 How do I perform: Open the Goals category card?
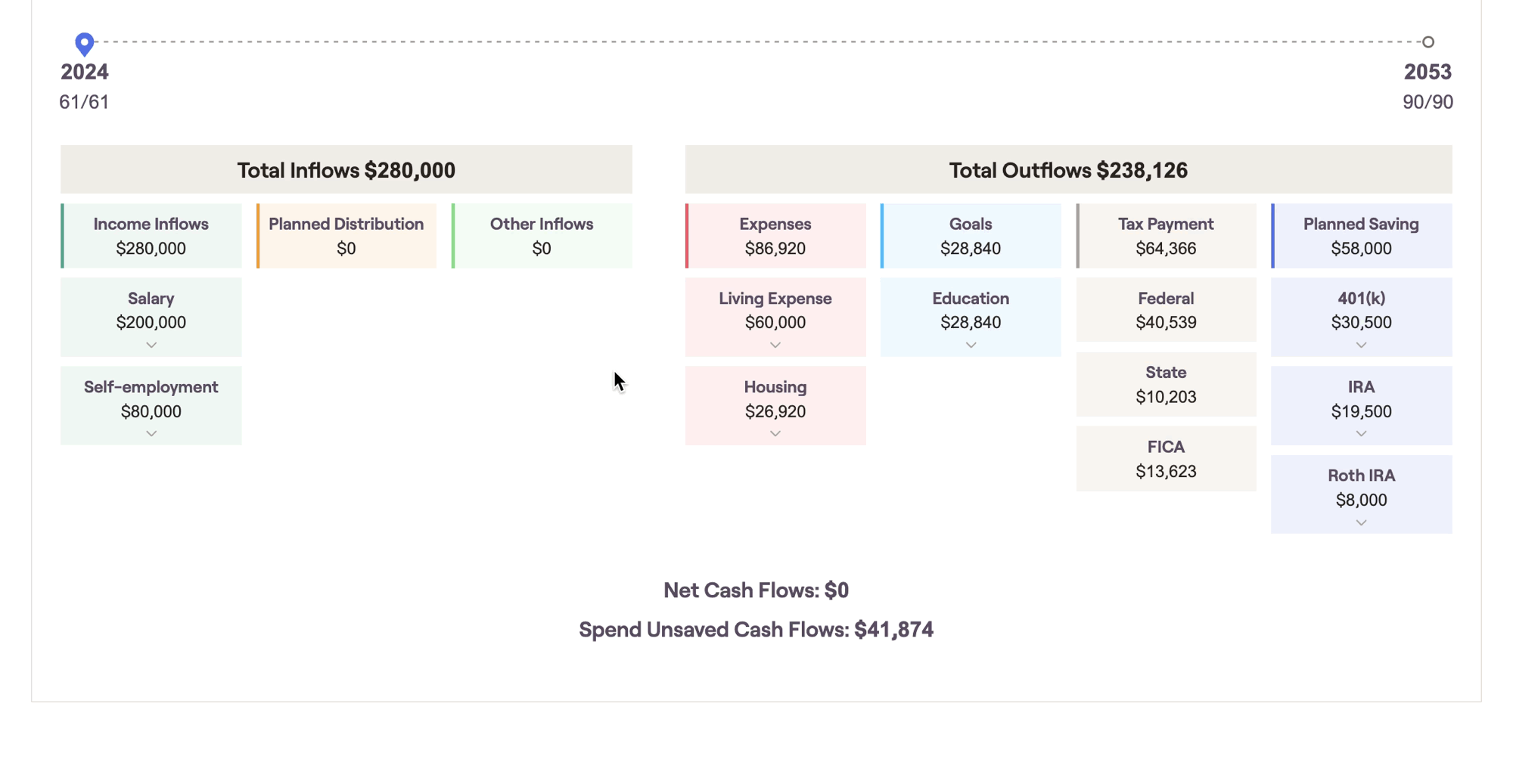point(971,236)
